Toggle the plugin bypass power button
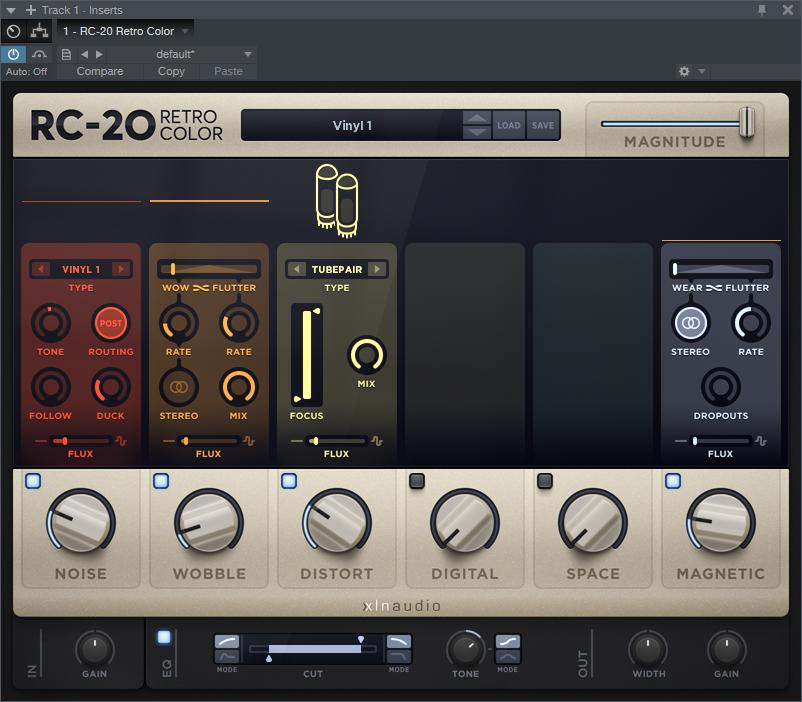The image size is (802, 702). [13, 54]
